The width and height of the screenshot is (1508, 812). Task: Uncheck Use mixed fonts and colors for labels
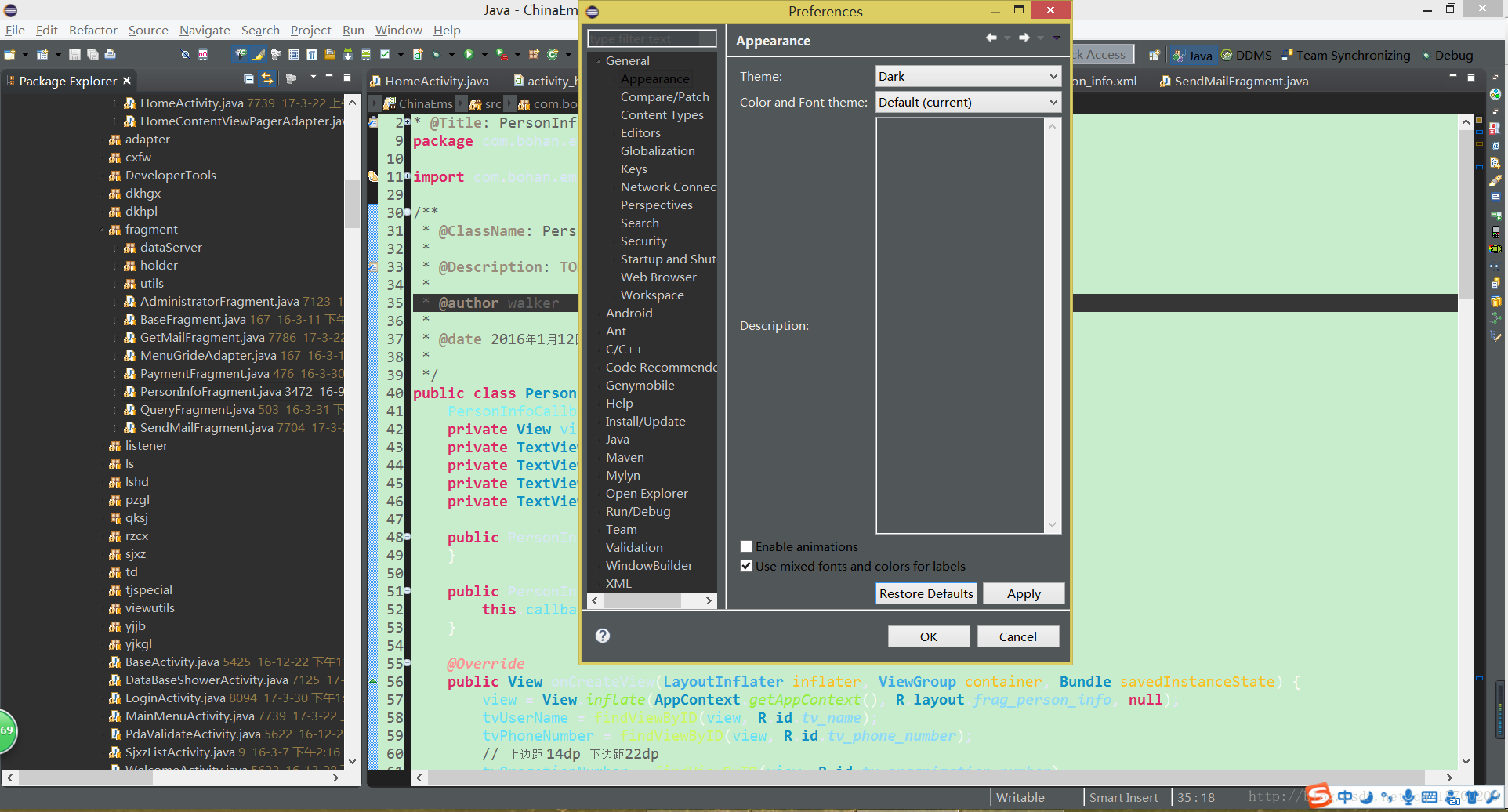click(746, 566)
